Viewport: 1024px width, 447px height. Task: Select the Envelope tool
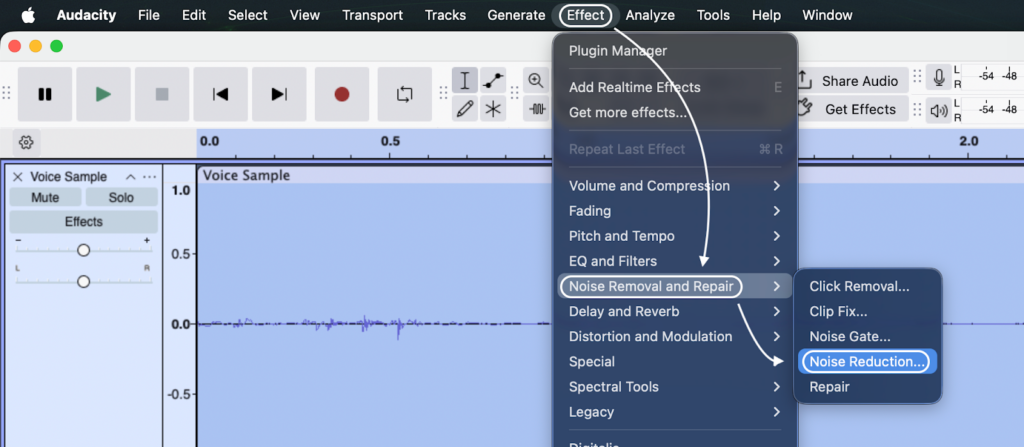(x=493, y=81)
